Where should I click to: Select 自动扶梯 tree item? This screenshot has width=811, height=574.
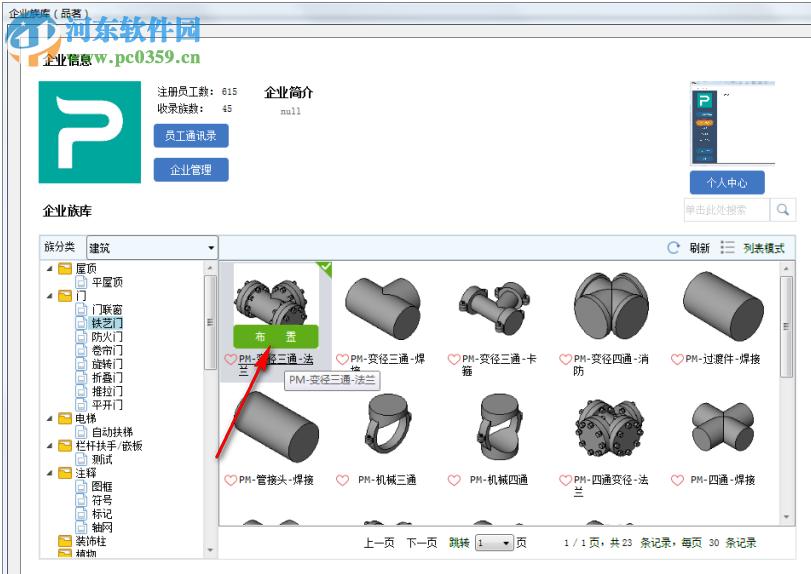pyautogui.click(x=112, y=432)
